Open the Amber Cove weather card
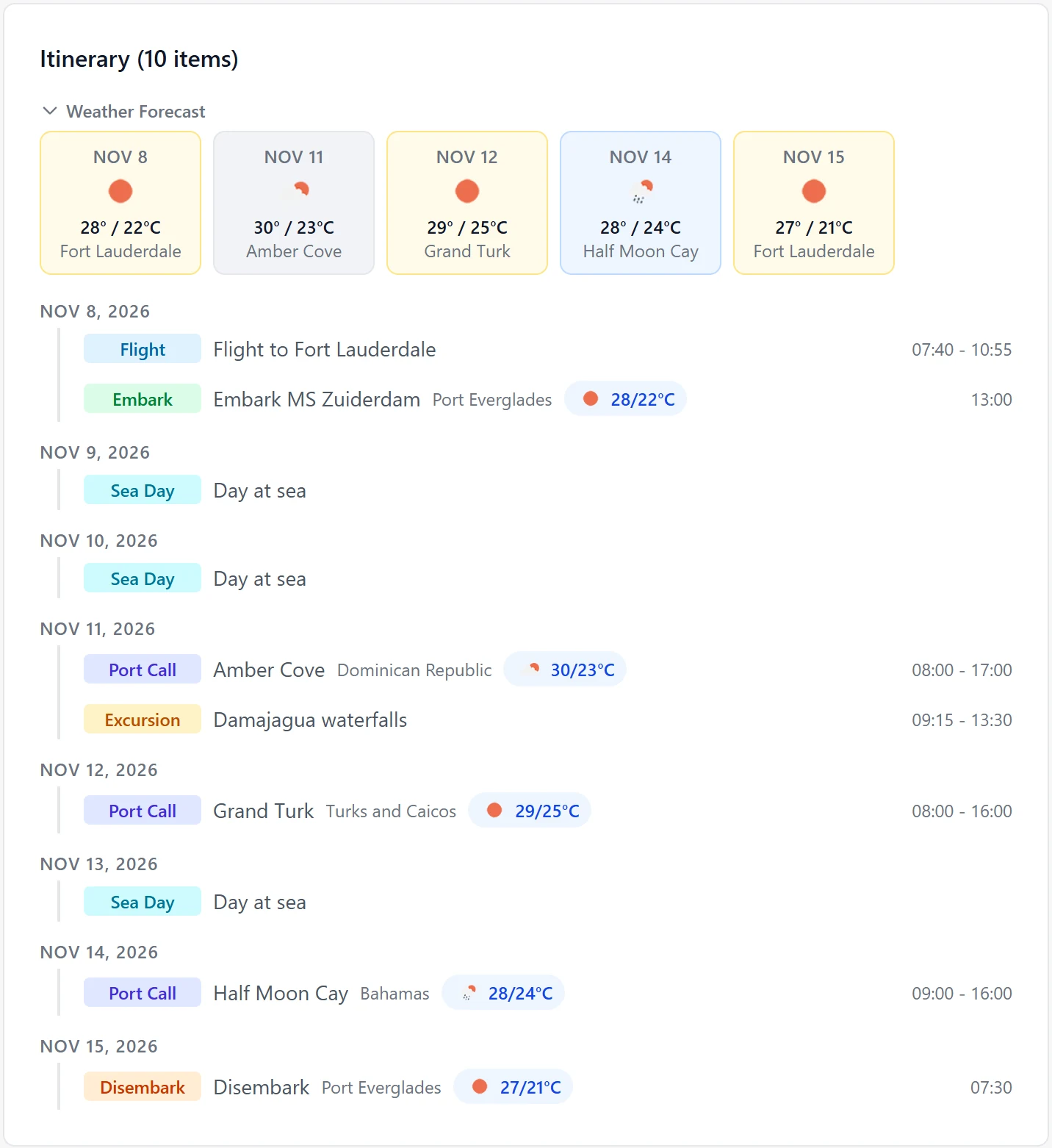The width and height of the screenshot is (1052, 1148). pos(294,203)
